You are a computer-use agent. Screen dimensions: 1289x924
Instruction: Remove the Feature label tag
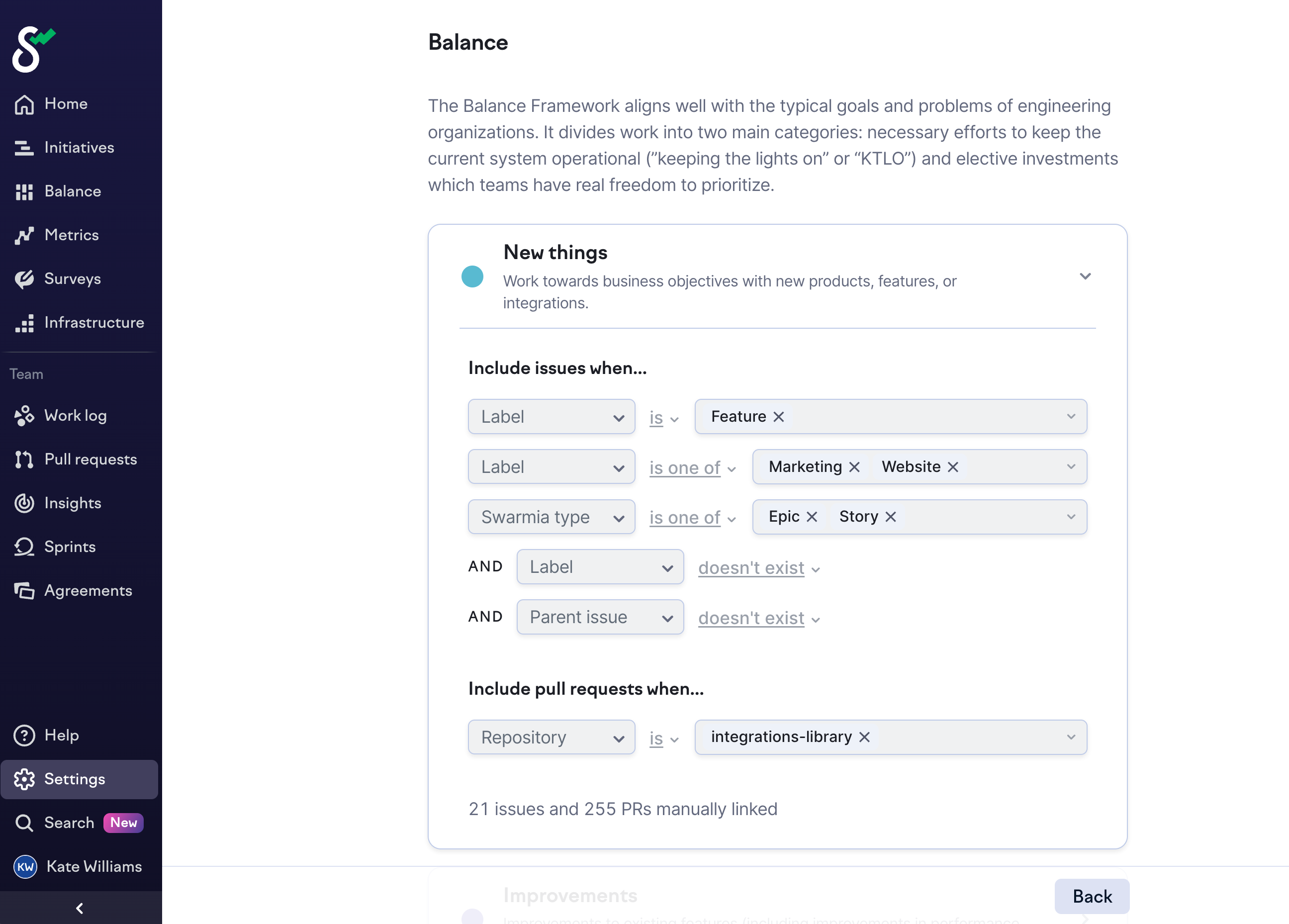[779, 417]
